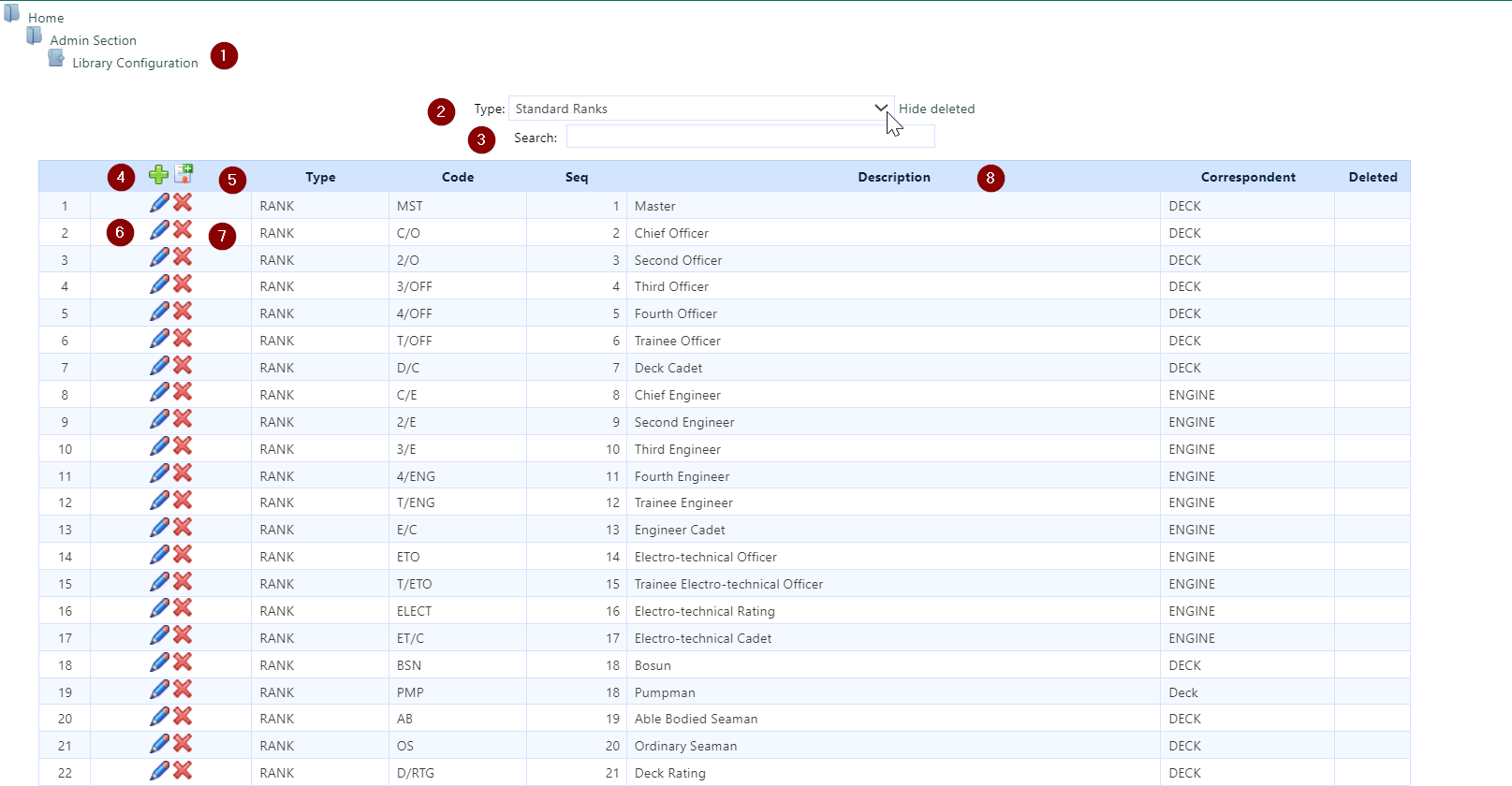Click inside the Search text field
Image resolution: width=1512 pixels, height=786 pixels.
click(750, 137)
